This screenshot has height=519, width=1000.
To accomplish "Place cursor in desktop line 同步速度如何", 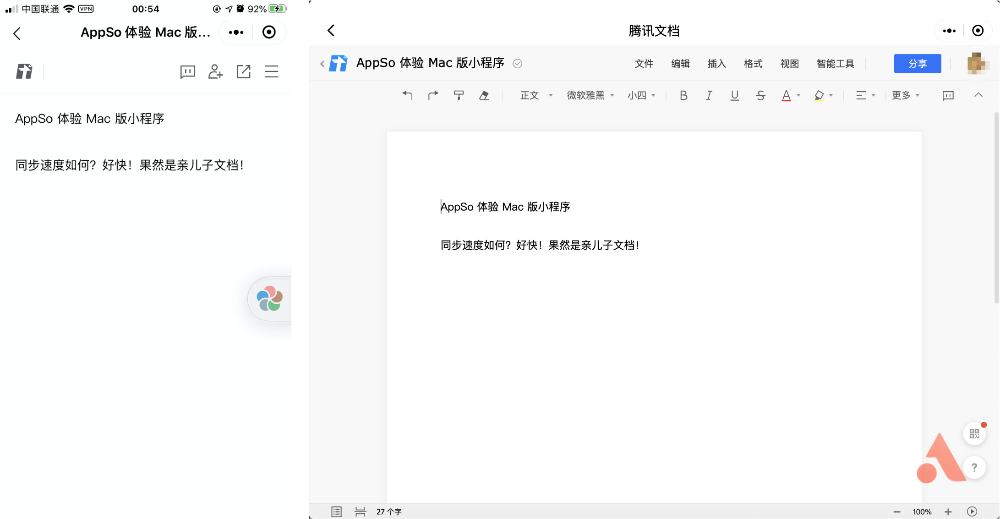I will pyautogui.click(x=540, y=245).
